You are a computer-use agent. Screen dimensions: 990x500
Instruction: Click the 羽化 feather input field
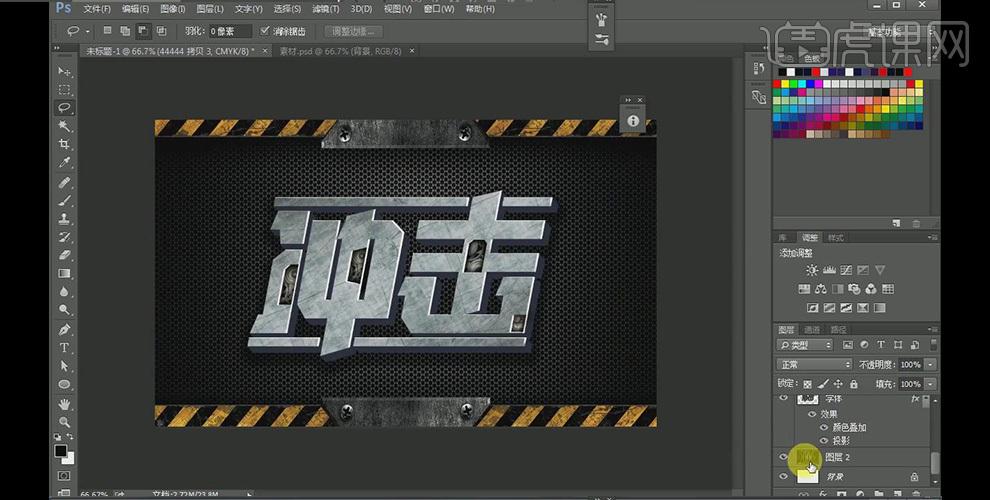[x=230, y=31]
